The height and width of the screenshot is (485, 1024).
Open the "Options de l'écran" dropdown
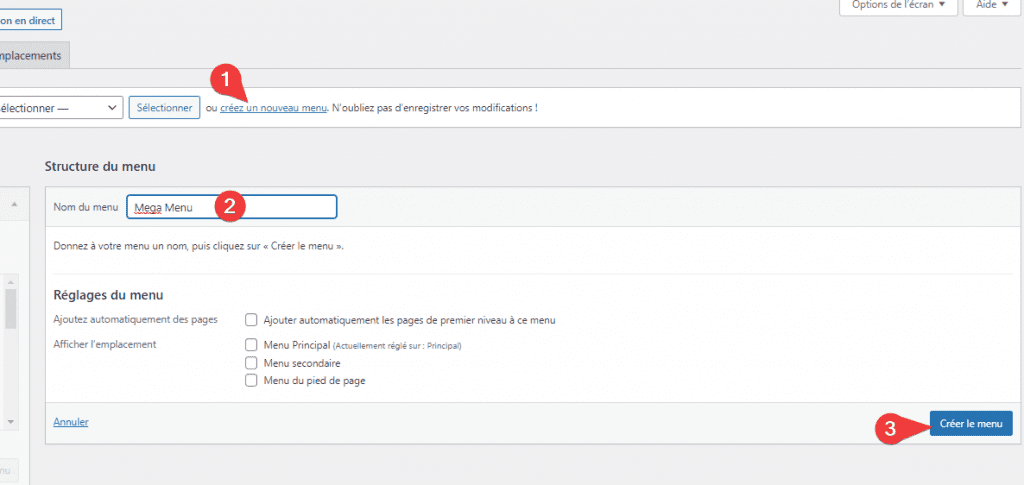(899, 6)
